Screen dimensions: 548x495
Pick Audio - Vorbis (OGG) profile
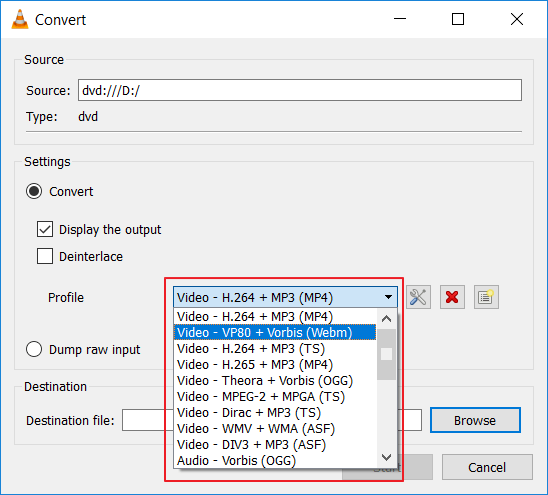coord(275,461)
